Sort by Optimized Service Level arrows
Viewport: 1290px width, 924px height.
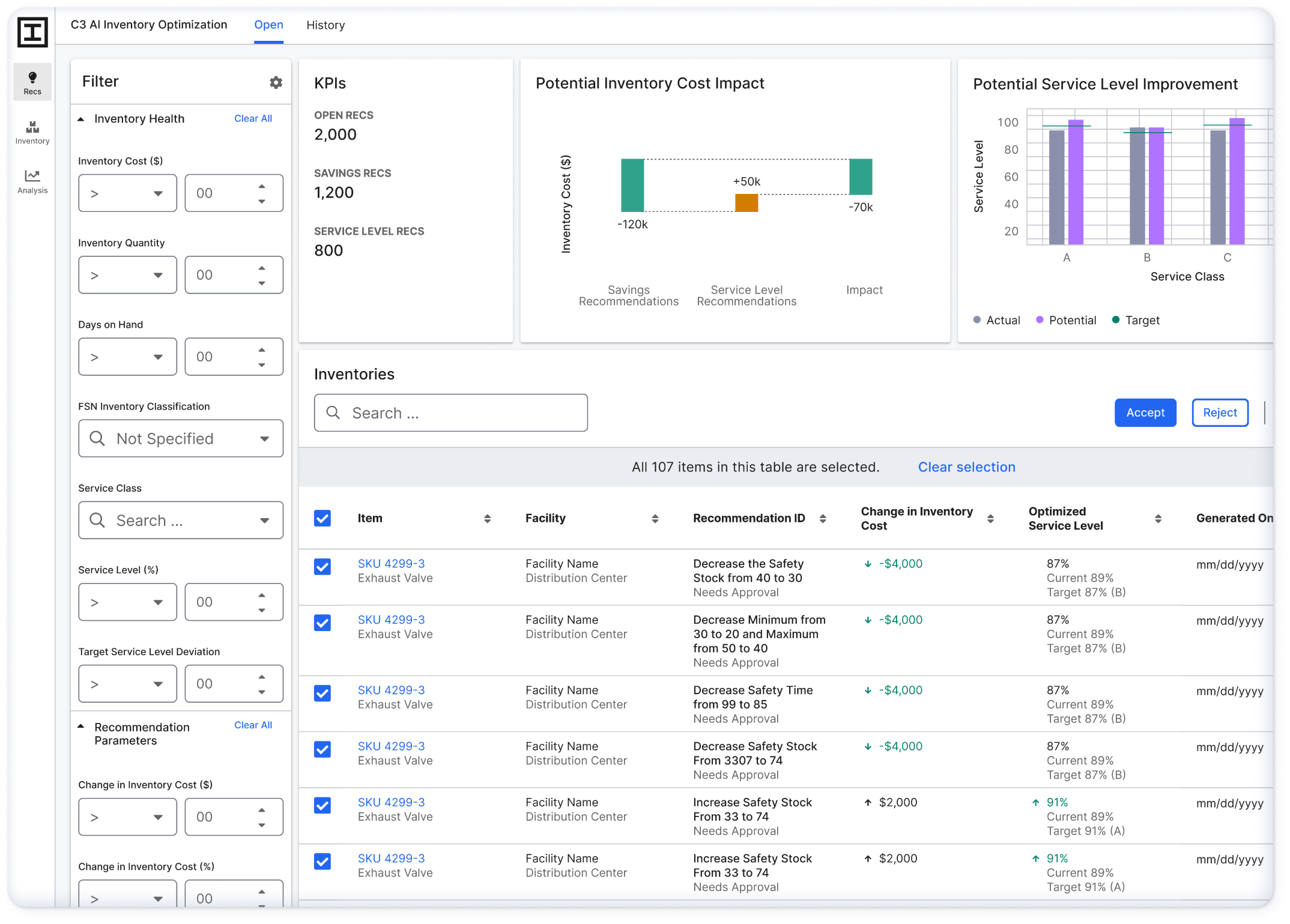[1158, 519]
